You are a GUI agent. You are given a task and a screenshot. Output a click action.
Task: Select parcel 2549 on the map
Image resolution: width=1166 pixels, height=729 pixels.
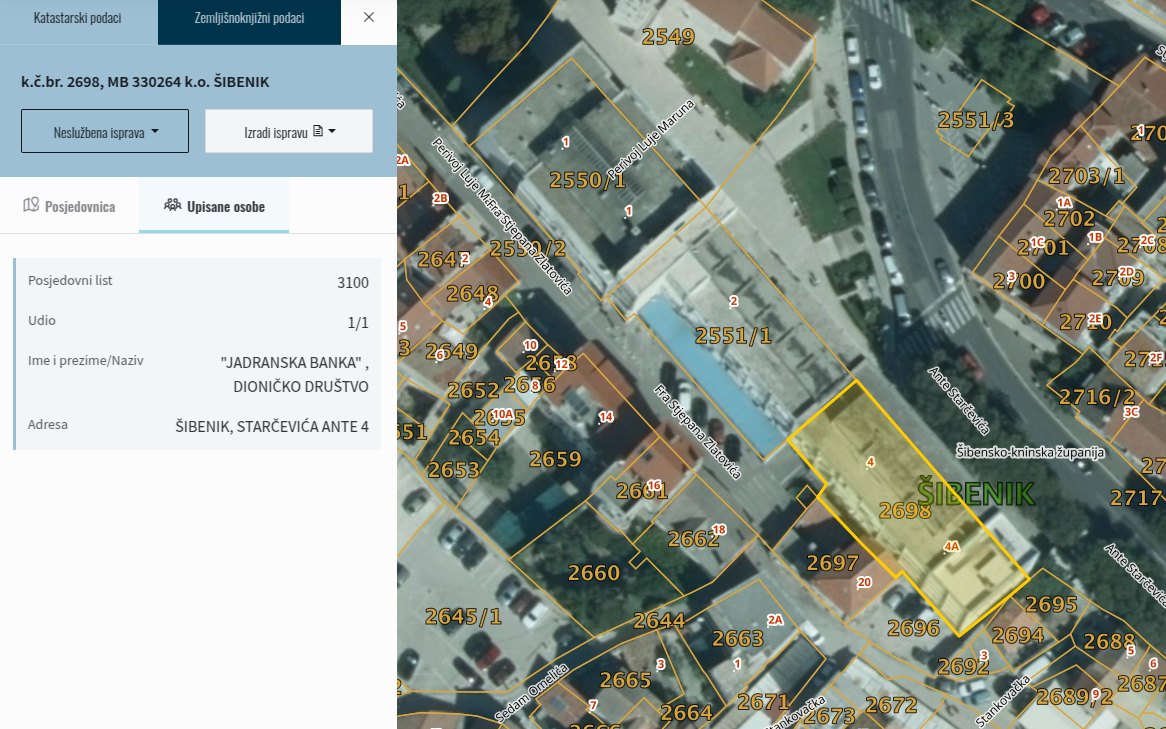pyautogui.click(x=667, y=38)
